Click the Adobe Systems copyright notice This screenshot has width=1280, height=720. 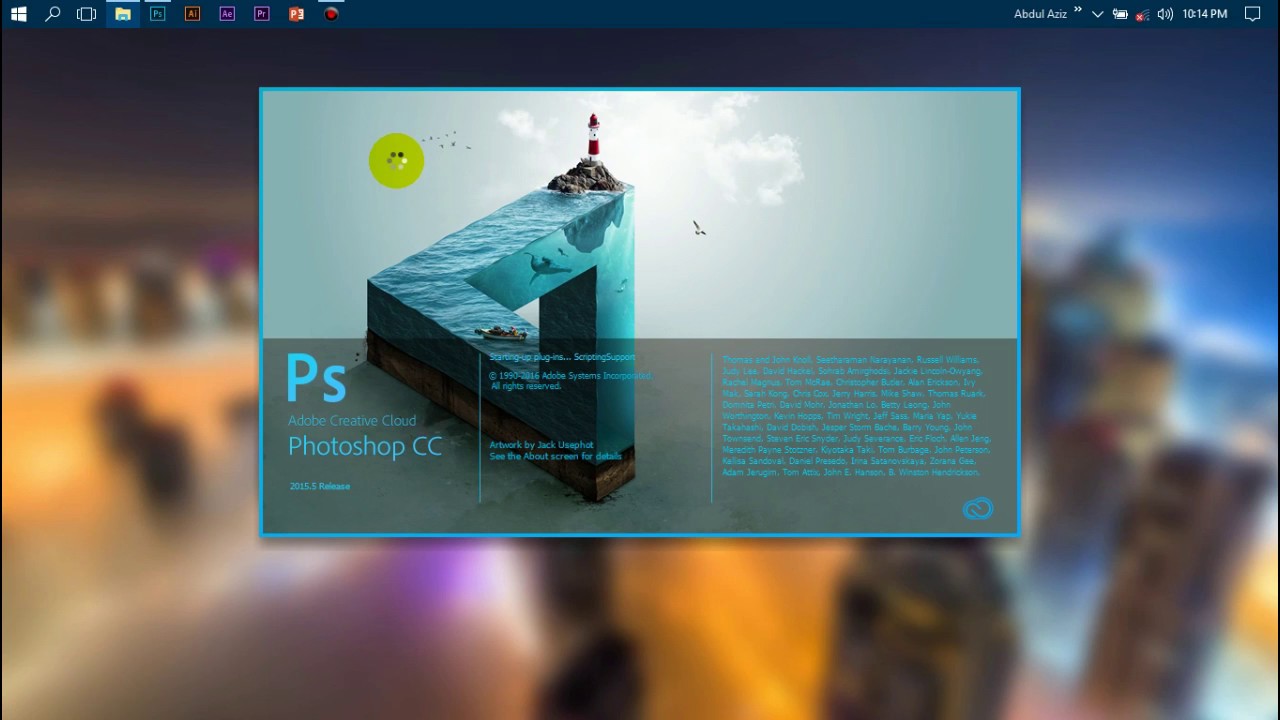(570, 381)
